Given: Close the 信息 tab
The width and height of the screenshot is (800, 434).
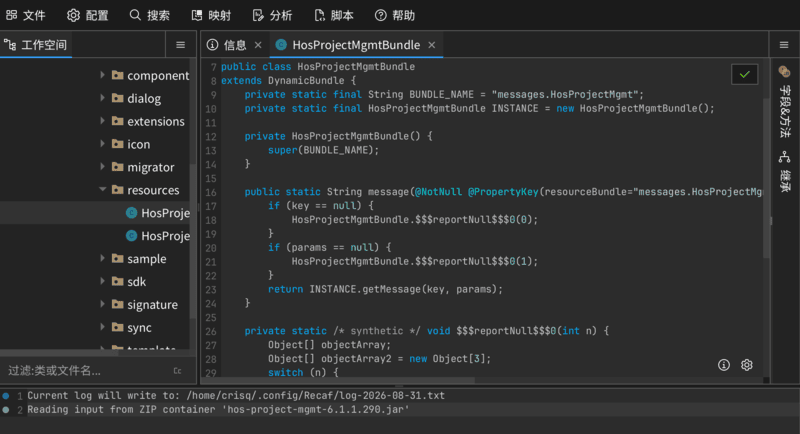Looking at the screenshot, I should [x=258, y=45].
